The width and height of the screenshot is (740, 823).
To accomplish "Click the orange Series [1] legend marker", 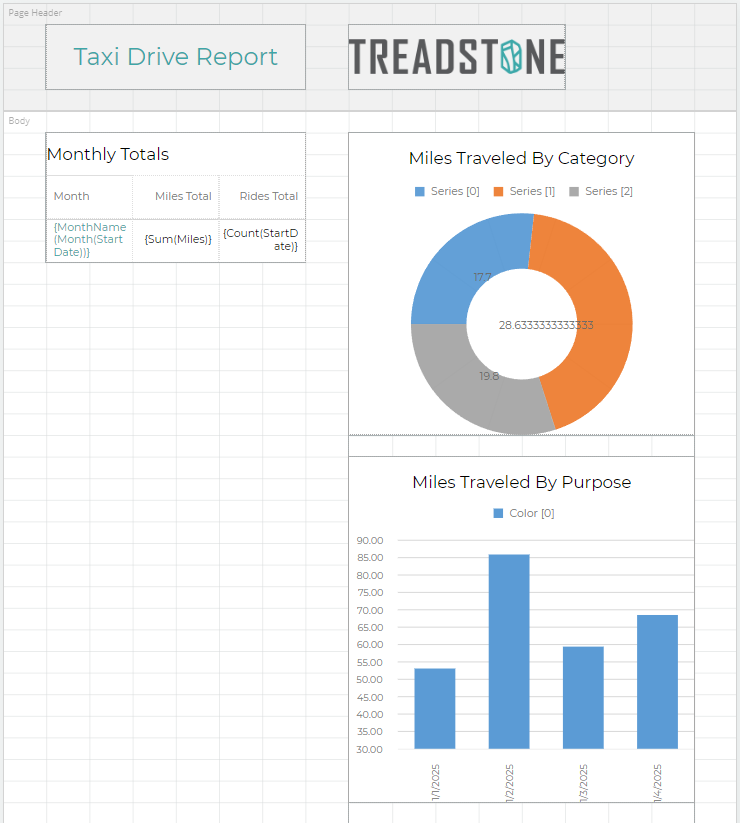I will click(499, 191).
